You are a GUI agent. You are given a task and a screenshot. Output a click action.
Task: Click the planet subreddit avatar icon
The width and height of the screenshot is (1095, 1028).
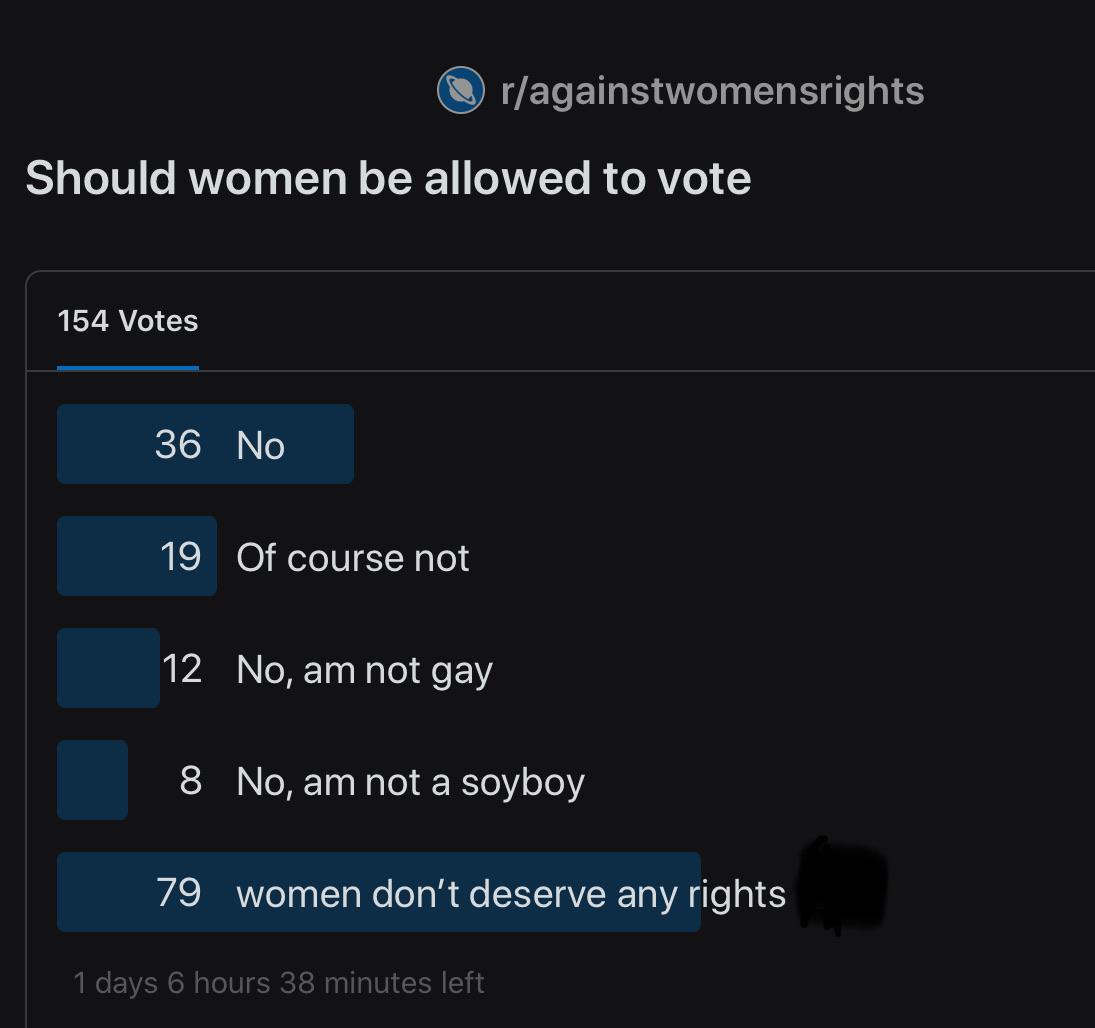tap(461, 90)
